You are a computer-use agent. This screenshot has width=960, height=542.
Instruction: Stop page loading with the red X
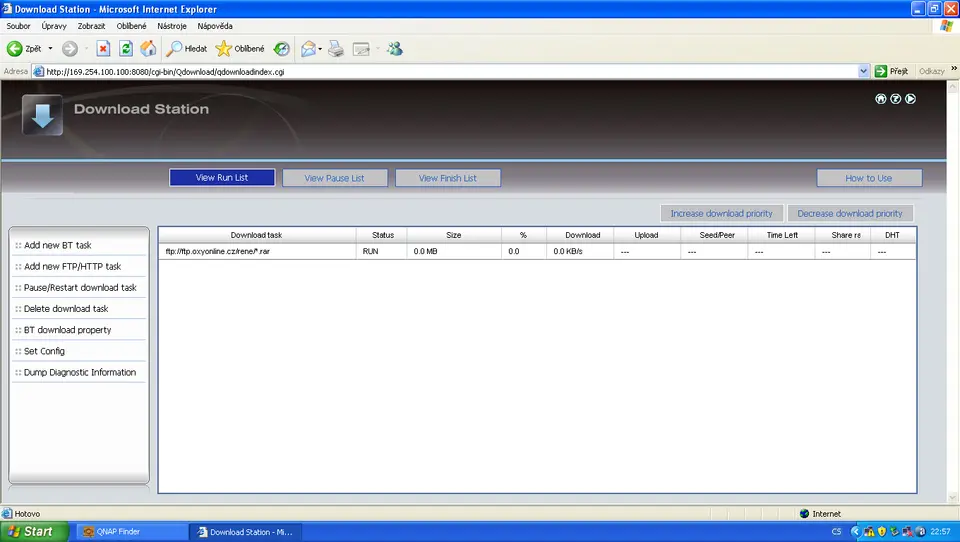(103, 48)
